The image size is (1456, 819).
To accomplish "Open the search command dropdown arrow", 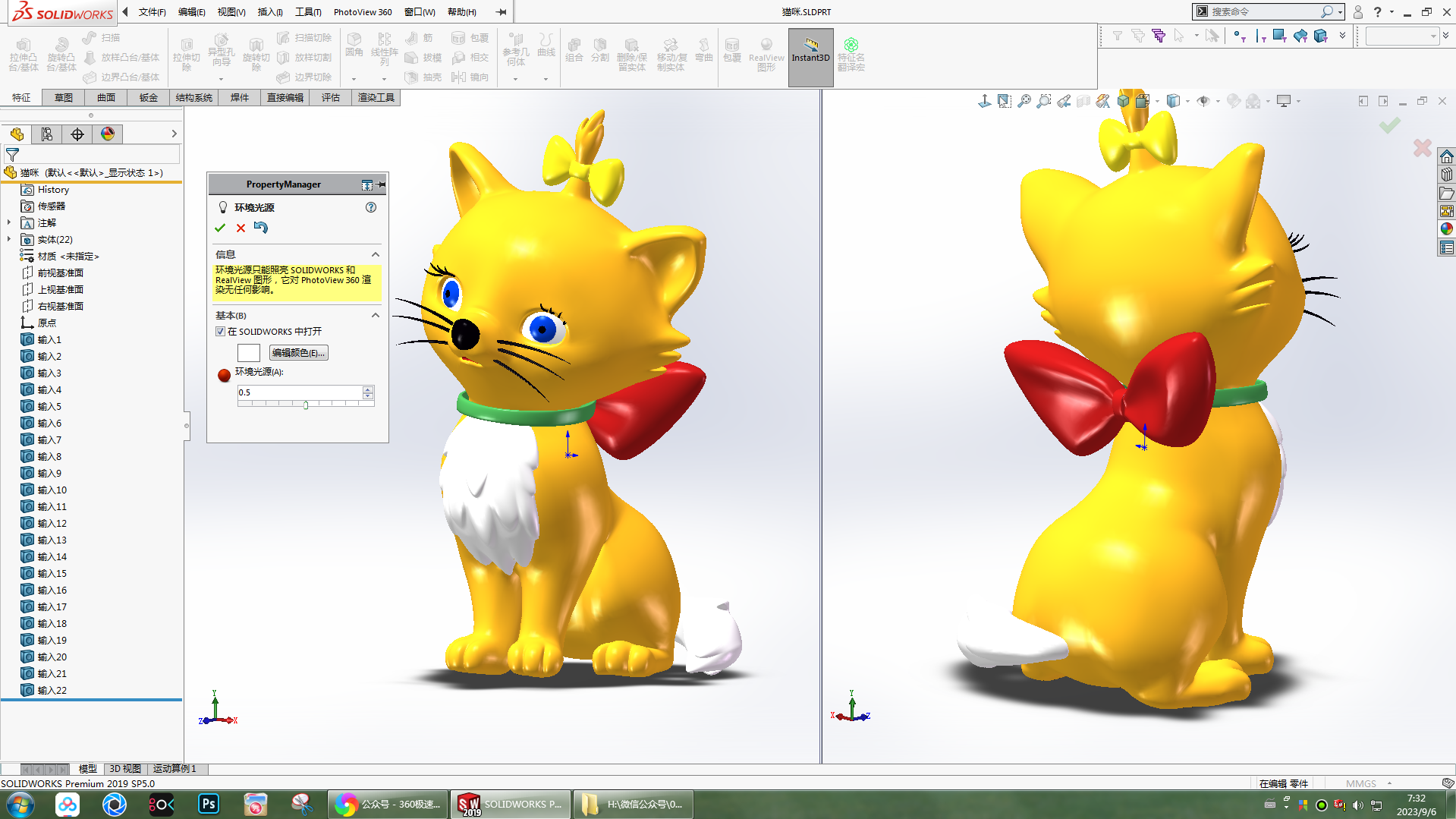I will coord(1341,12).
